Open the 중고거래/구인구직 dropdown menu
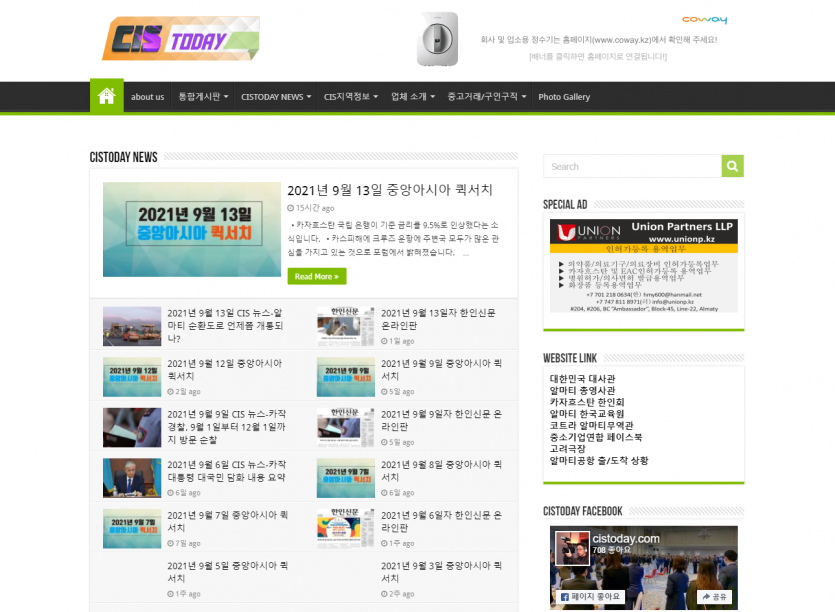835x612 pixels. [487, 97]
